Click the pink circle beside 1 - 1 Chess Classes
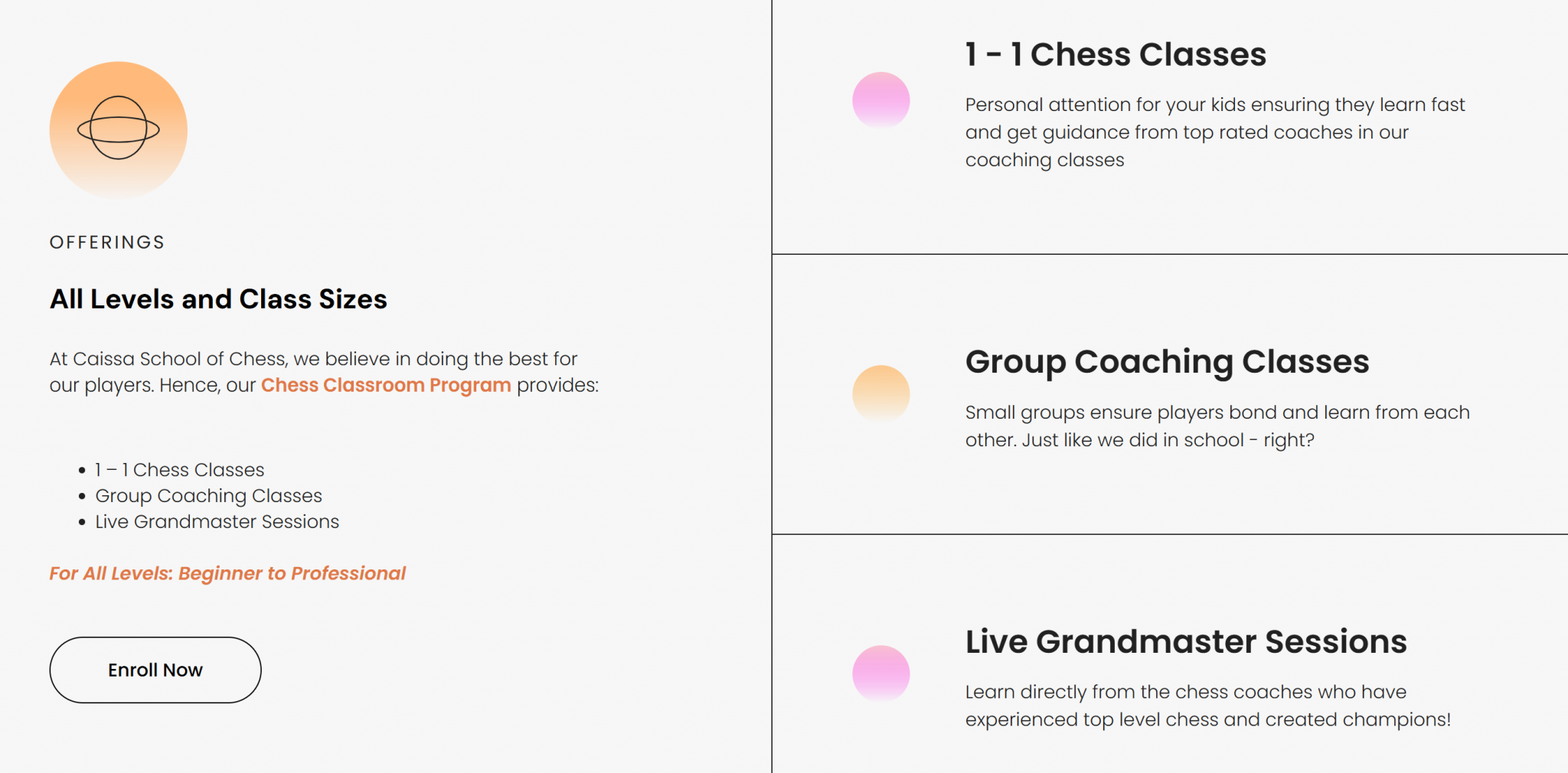The width and height of the screenshot is (1568, 773). coord(880,100)
